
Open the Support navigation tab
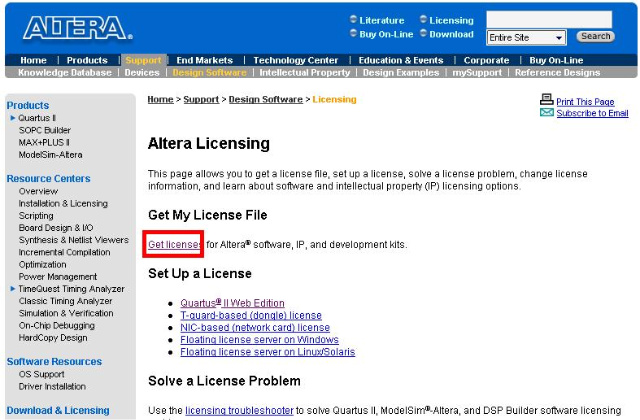143,60
